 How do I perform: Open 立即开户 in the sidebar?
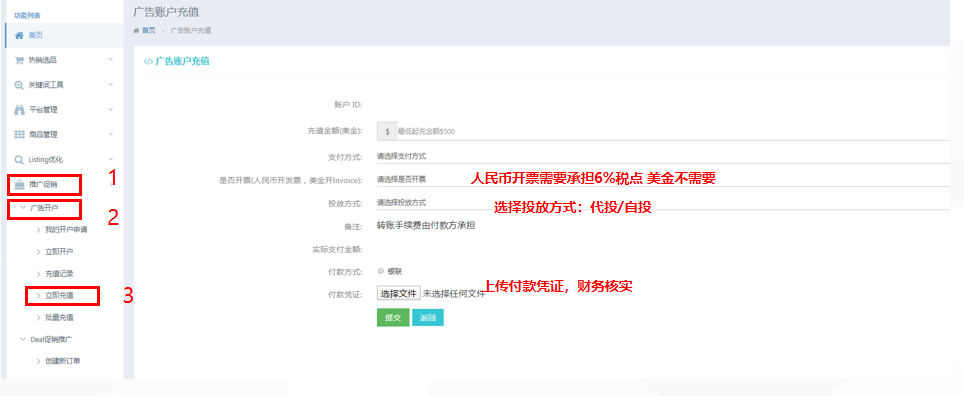coord(60,251)
